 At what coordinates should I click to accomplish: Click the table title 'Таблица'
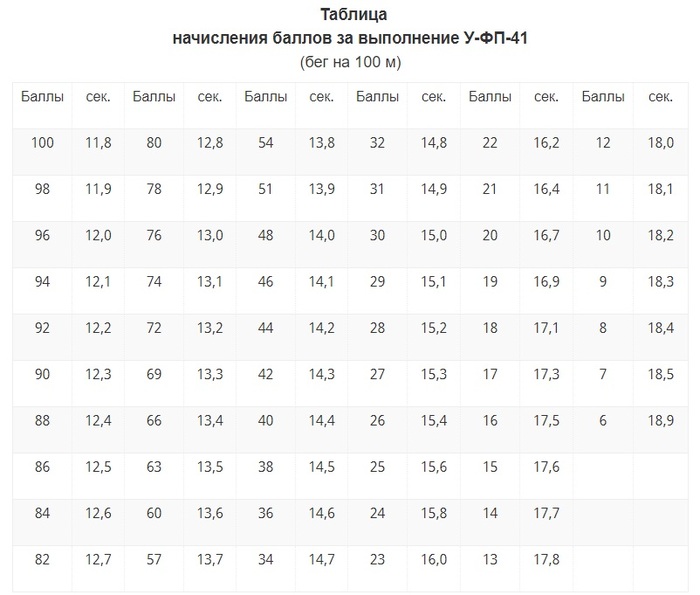tap(353, 14)
